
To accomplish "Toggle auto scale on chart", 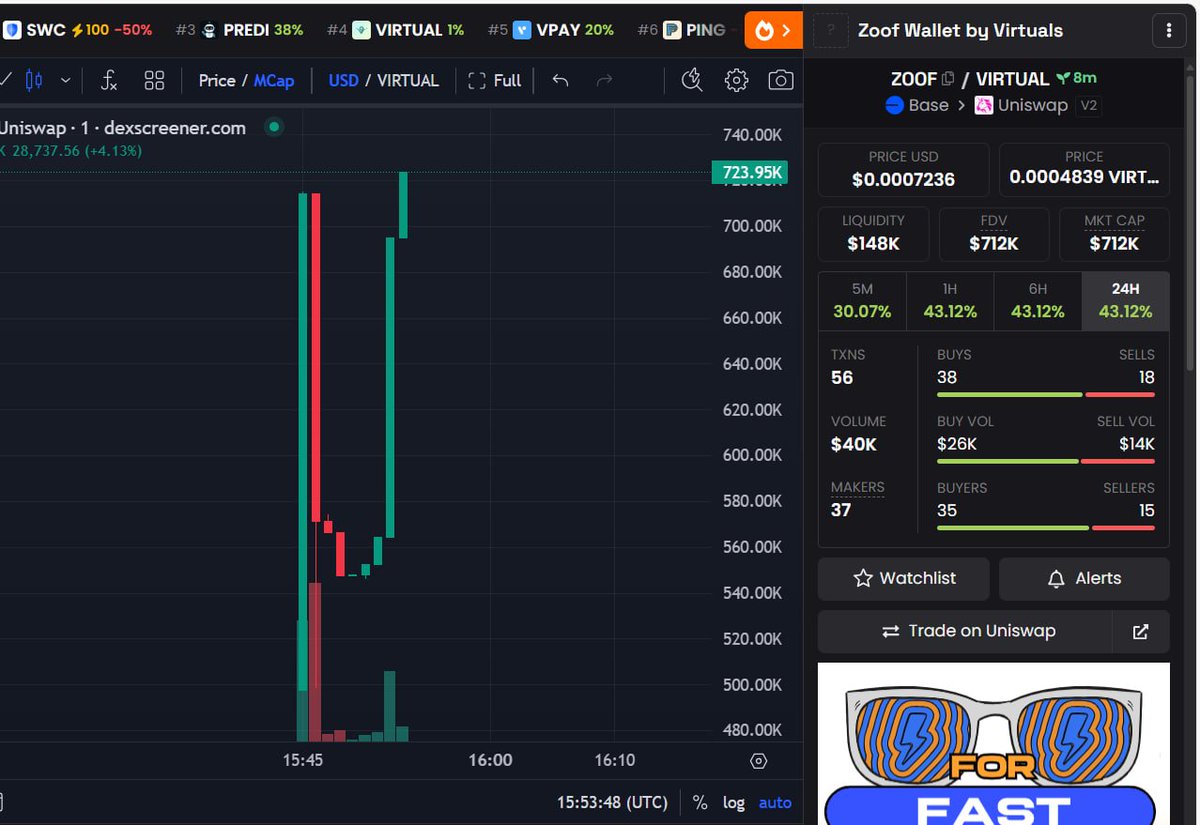I will click(775, 802).
